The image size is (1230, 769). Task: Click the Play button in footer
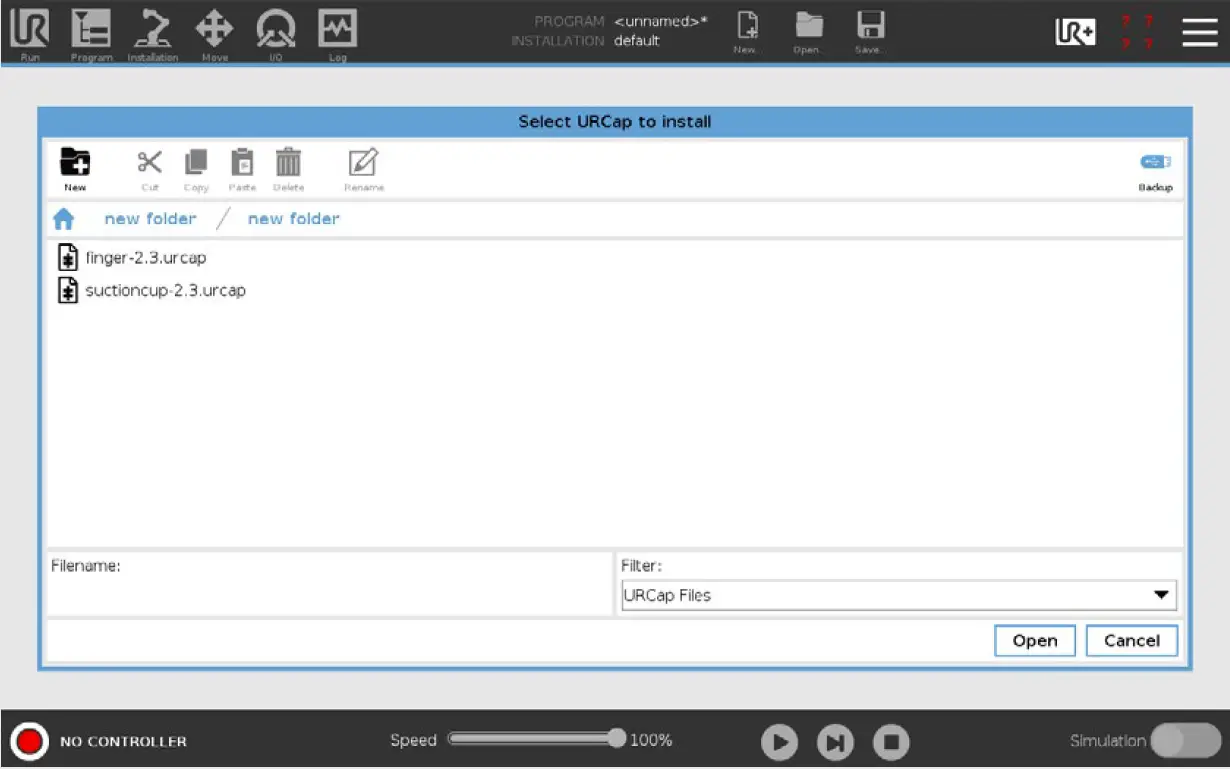[x=779, y=742]
